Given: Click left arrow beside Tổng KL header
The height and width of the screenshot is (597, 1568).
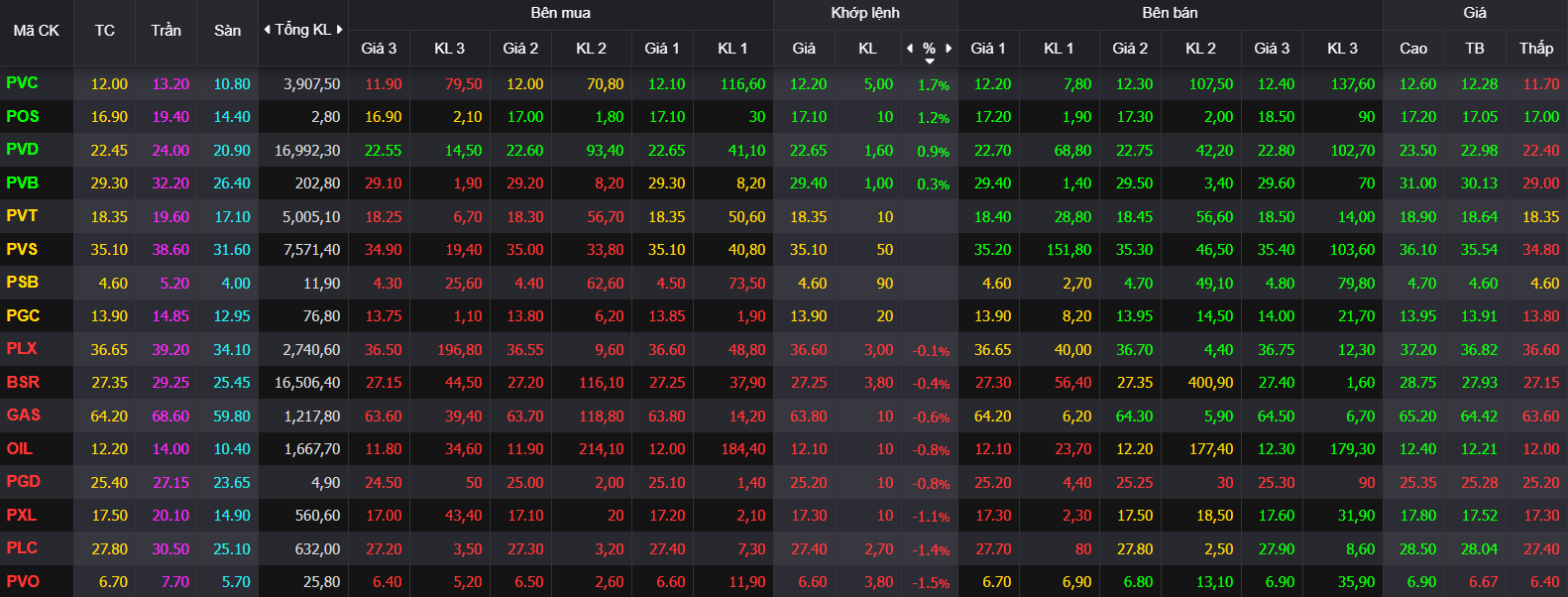Looking at the screenshot, I should [267, 30].
